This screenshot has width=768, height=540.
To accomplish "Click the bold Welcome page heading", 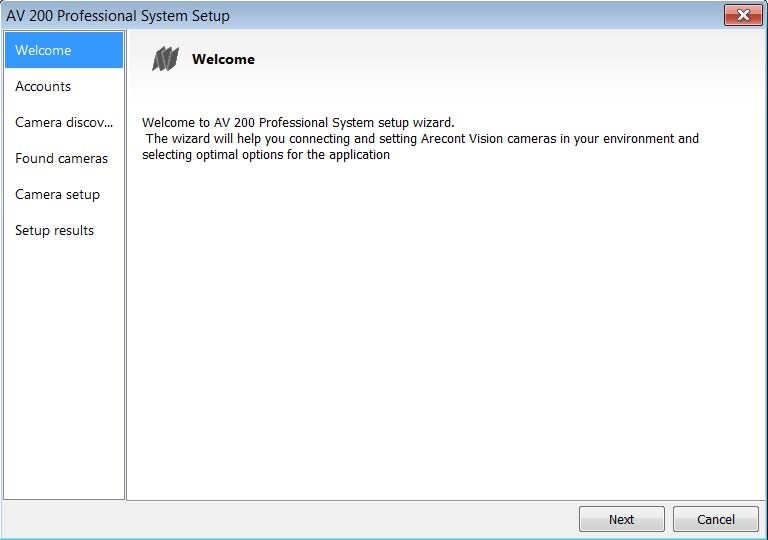I will [223, 59].
